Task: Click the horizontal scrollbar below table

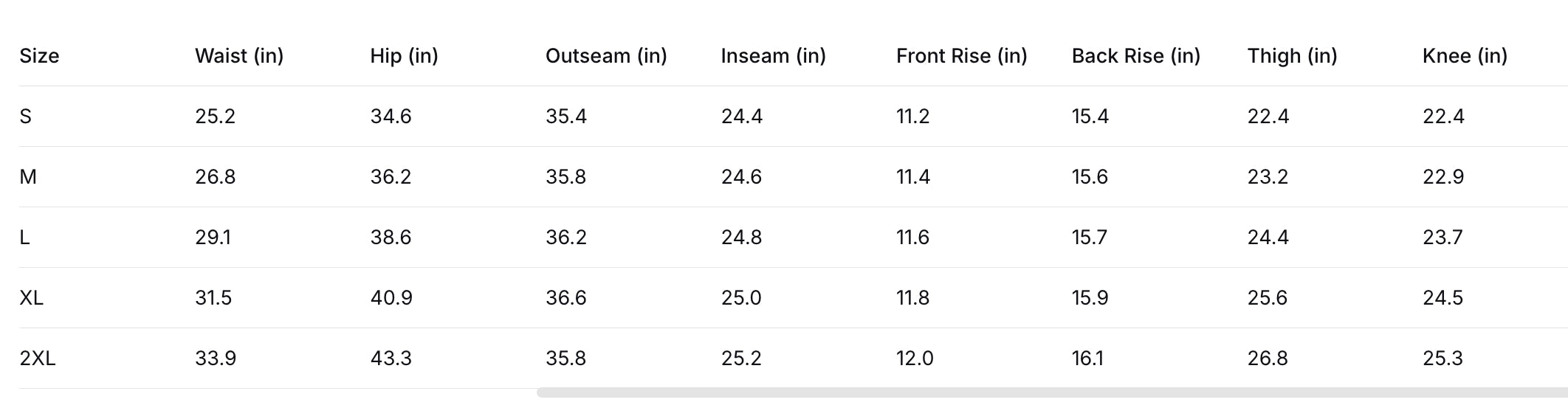Action: 1052,392
